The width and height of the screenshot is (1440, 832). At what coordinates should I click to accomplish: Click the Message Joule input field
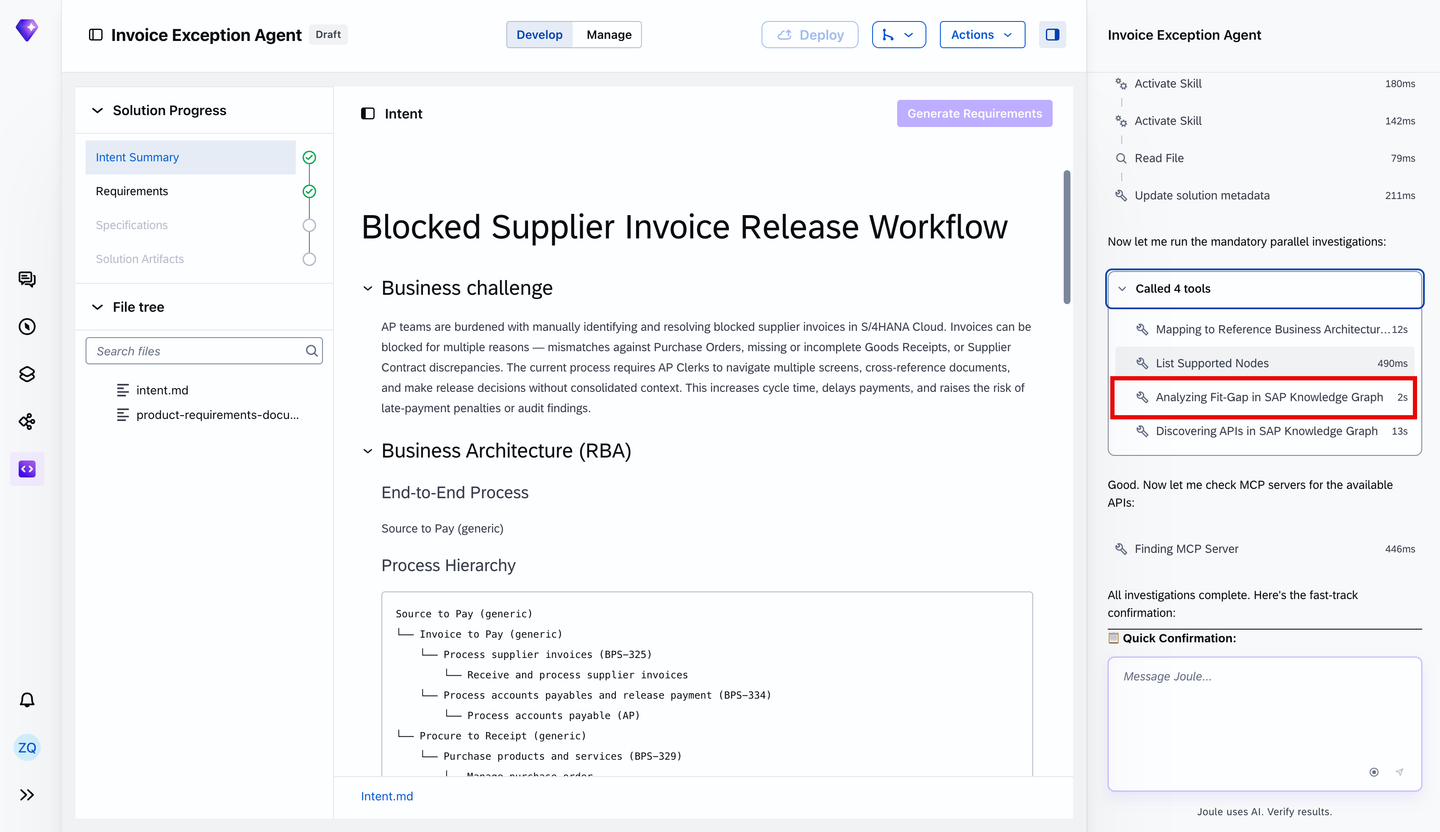(1264, 710)
